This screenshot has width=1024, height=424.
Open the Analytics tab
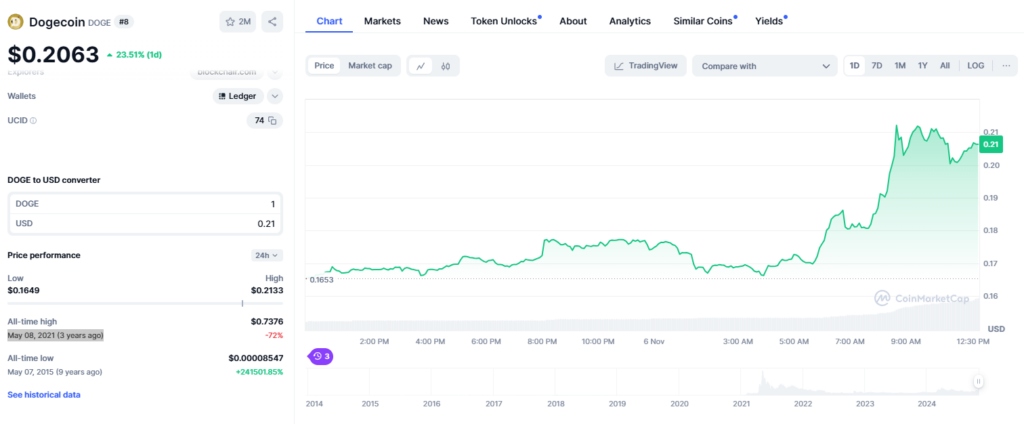(630, 21)
